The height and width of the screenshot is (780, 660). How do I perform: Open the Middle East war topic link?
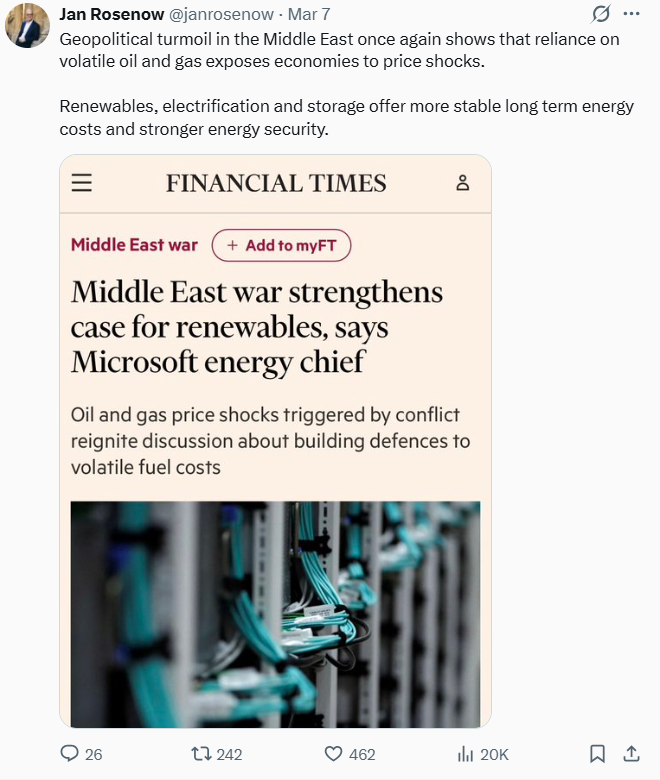(x=134, y=245)
